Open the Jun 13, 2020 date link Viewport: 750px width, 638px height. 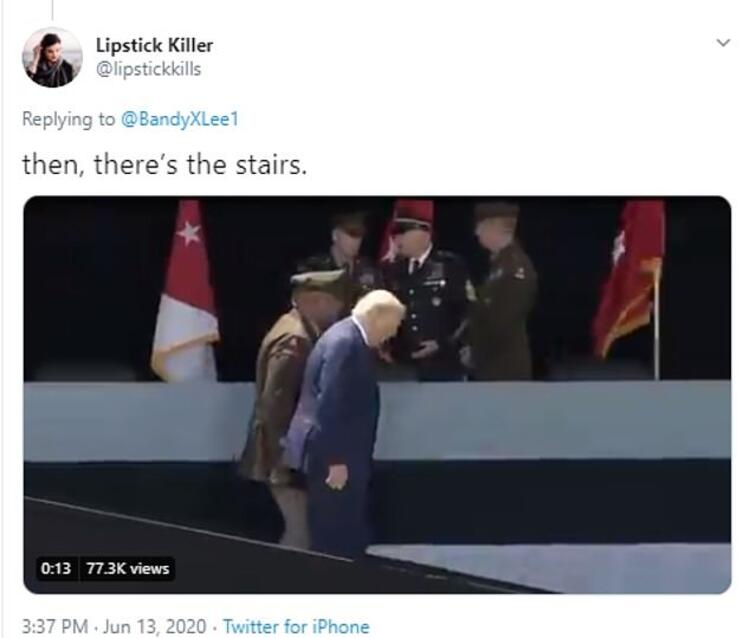pos(154,627)
